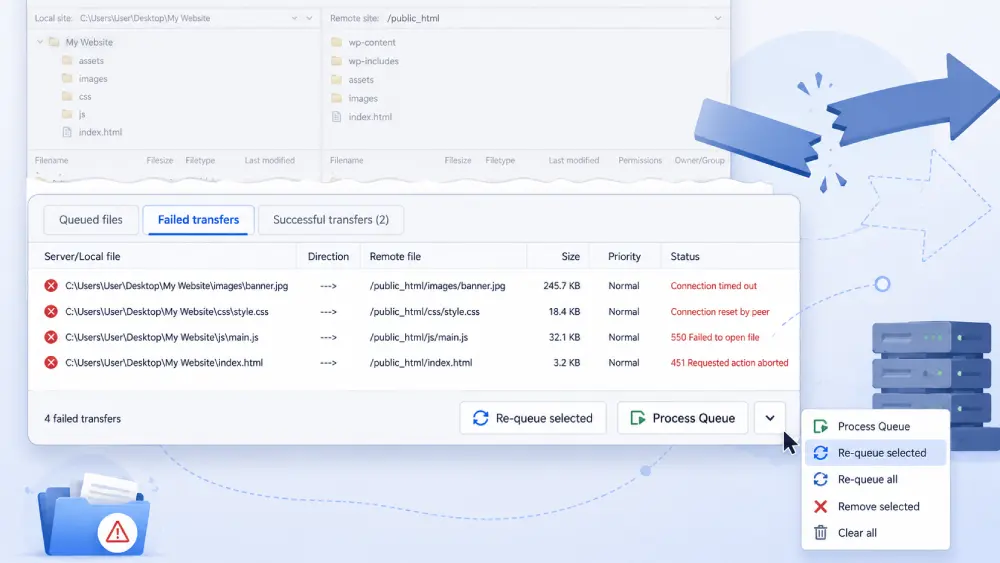Choose Re-queue all from the menu
1000x563 pixels.
[875, 479]
